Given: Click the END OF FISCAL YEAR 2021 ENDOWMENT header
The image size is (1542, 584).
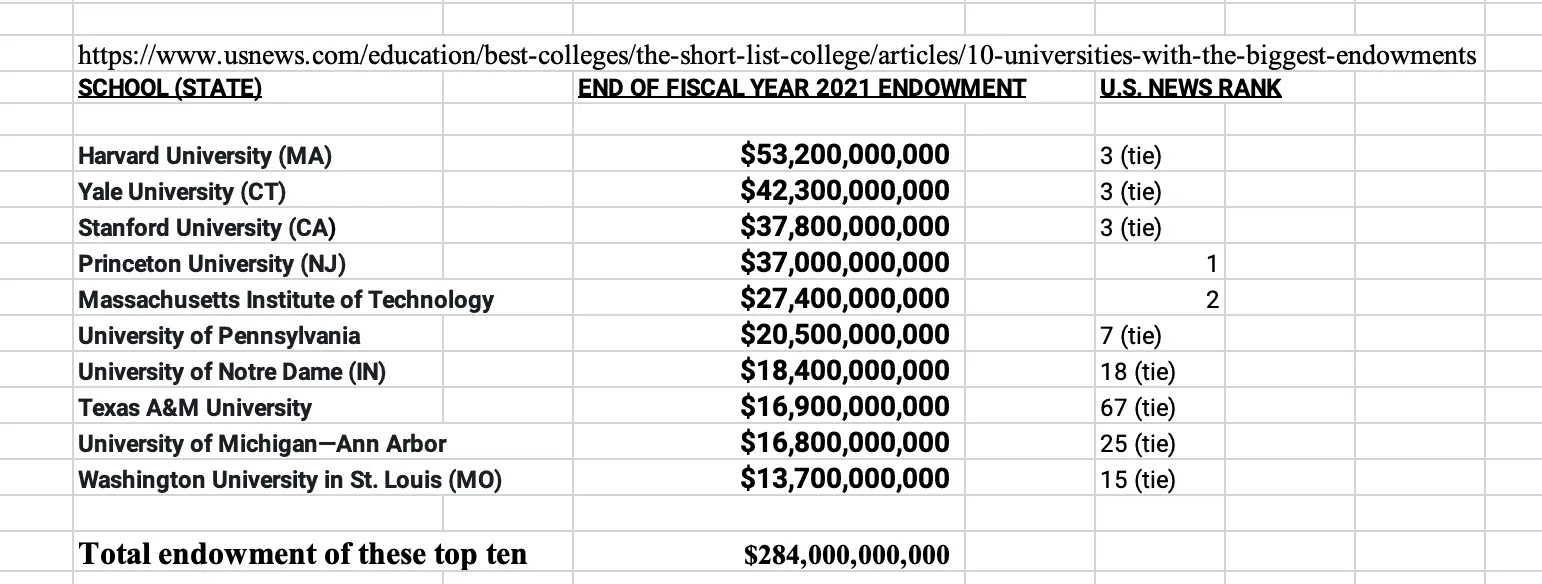Looking at the screenshot, I should 801,88.
